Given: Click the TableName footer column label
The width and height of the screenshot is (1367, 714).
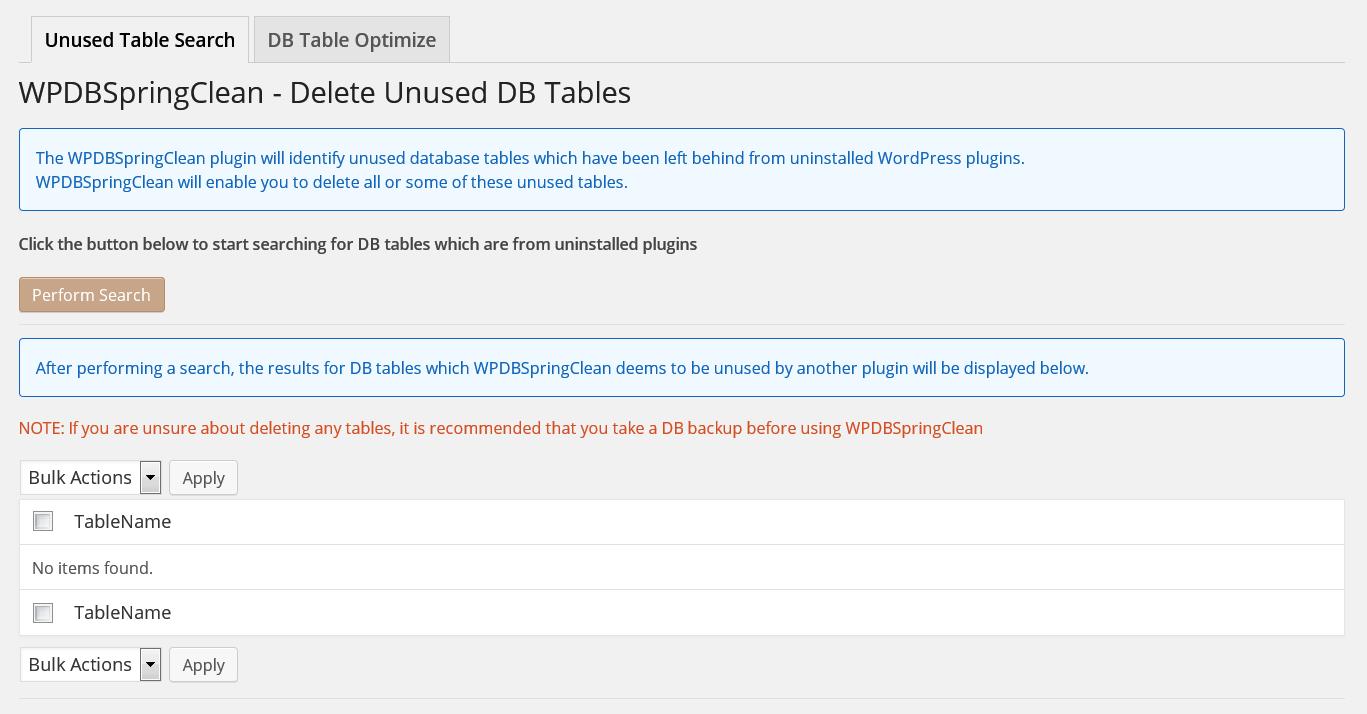Looking at the screenshot, I should [x=122, y=612].
